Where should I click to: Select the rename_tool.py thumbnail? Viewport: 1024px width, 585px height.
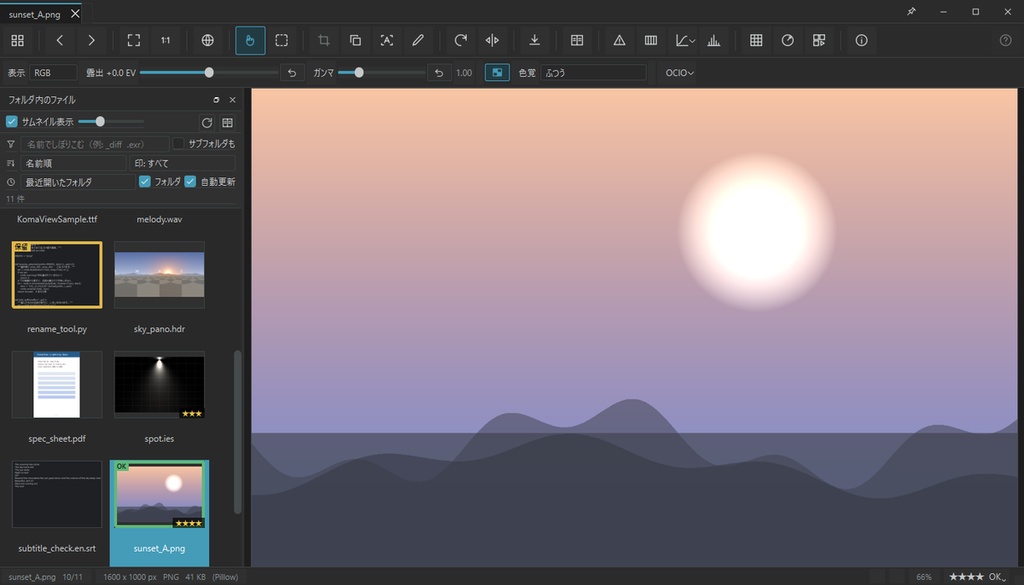tap(57, 275)
